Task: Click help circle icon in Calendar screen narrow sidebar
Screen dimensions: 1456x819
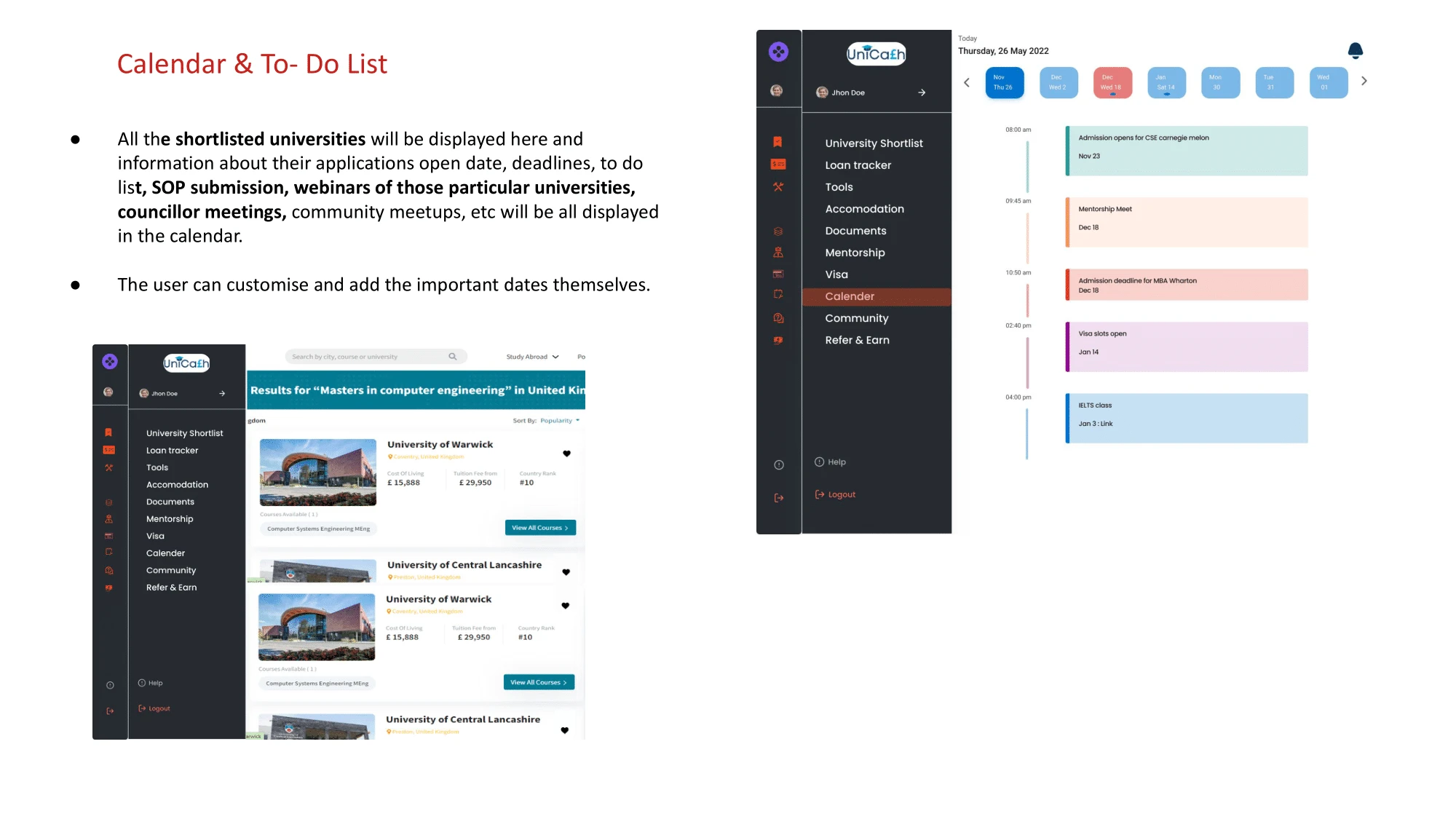Action: (779, 465)
